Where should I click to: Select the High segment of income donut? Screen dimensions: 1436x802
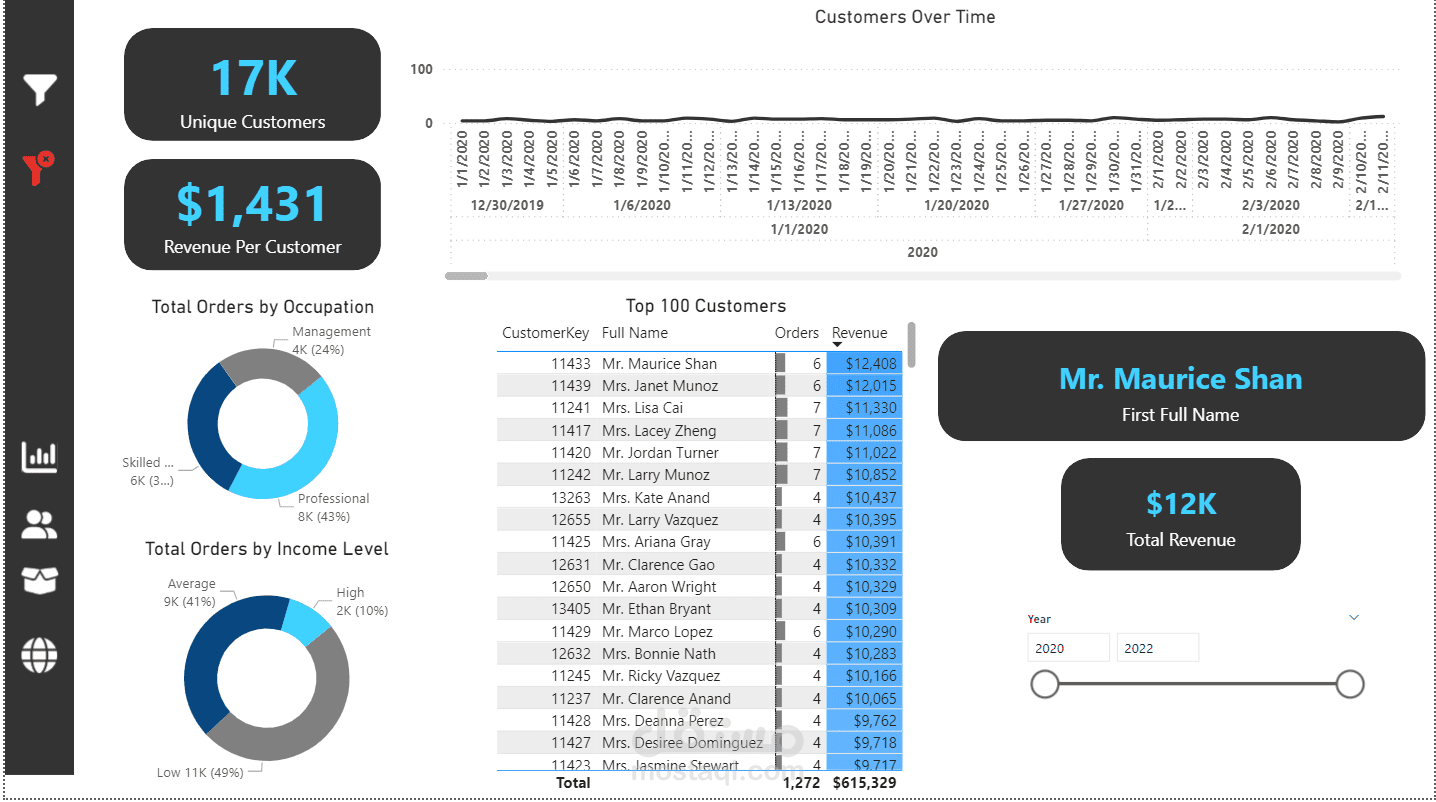pos(305,620)
